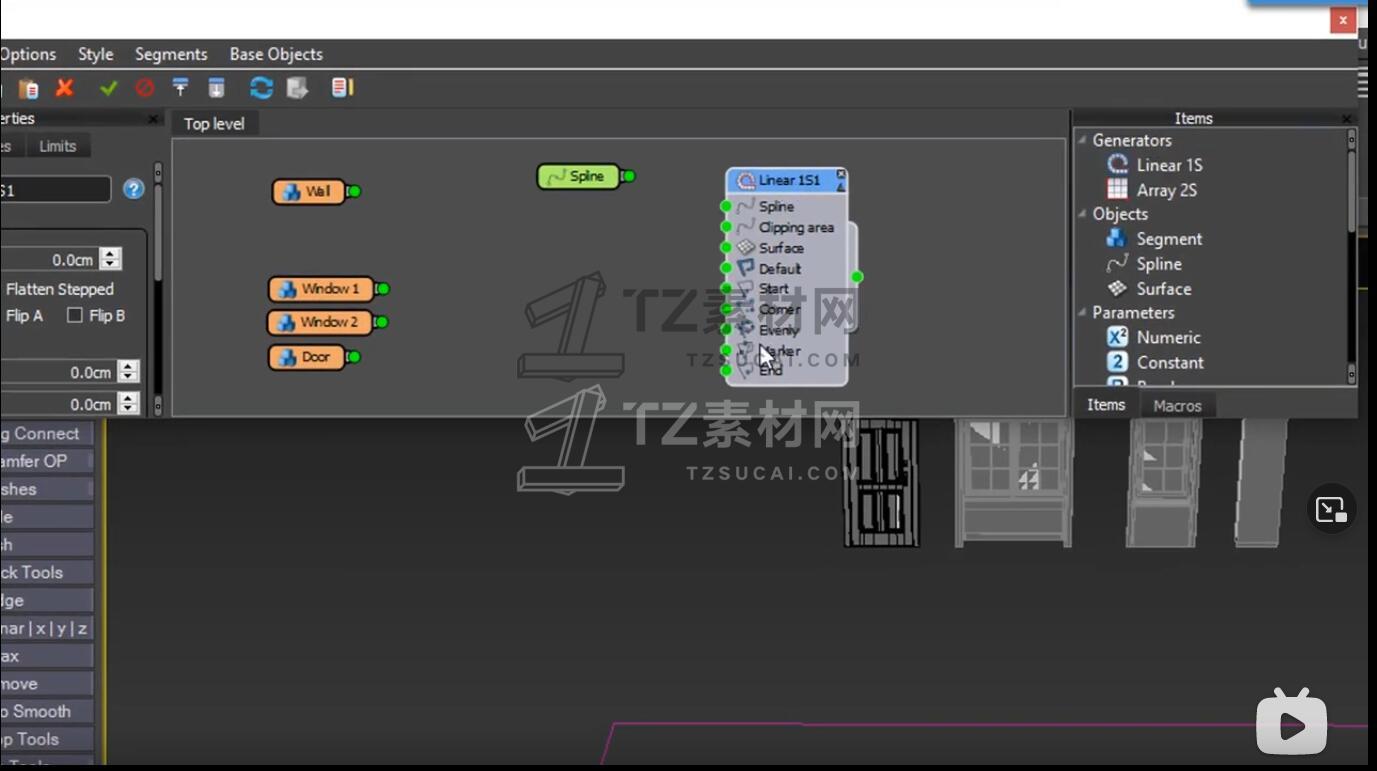This screenshot has width=1377, height=771.
Task: Select the Linear 1S generator in Items
Action: pos(1155,165)
